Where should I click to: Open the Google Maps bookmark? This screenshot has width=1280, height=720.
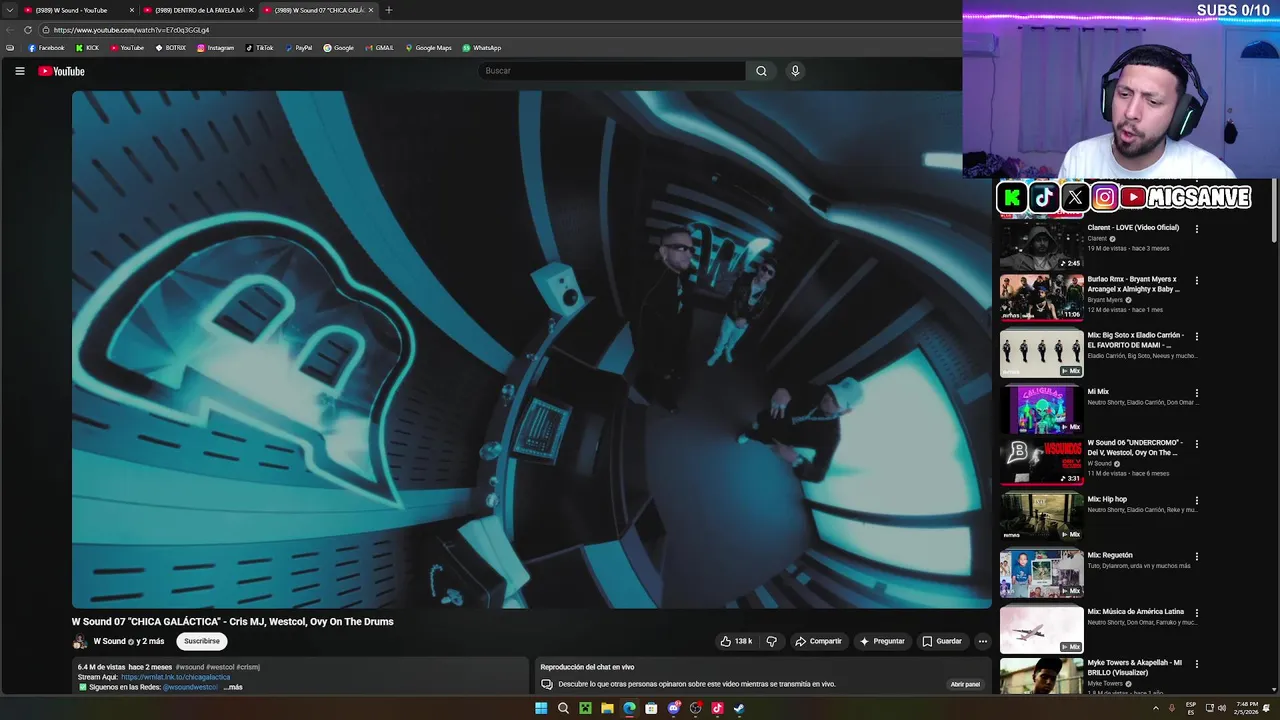pyautogui.click(x=428, y=48)
